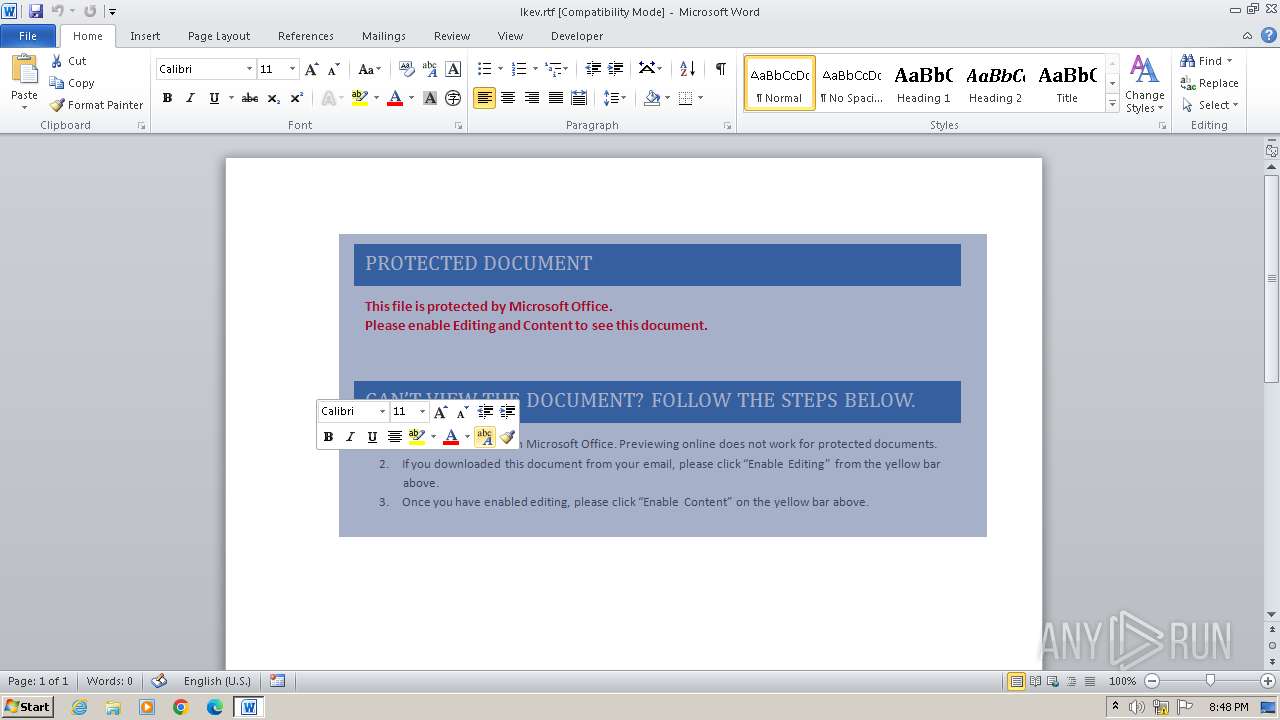
Task: Activate the Format Painter tool
Action: coord(97,105)
